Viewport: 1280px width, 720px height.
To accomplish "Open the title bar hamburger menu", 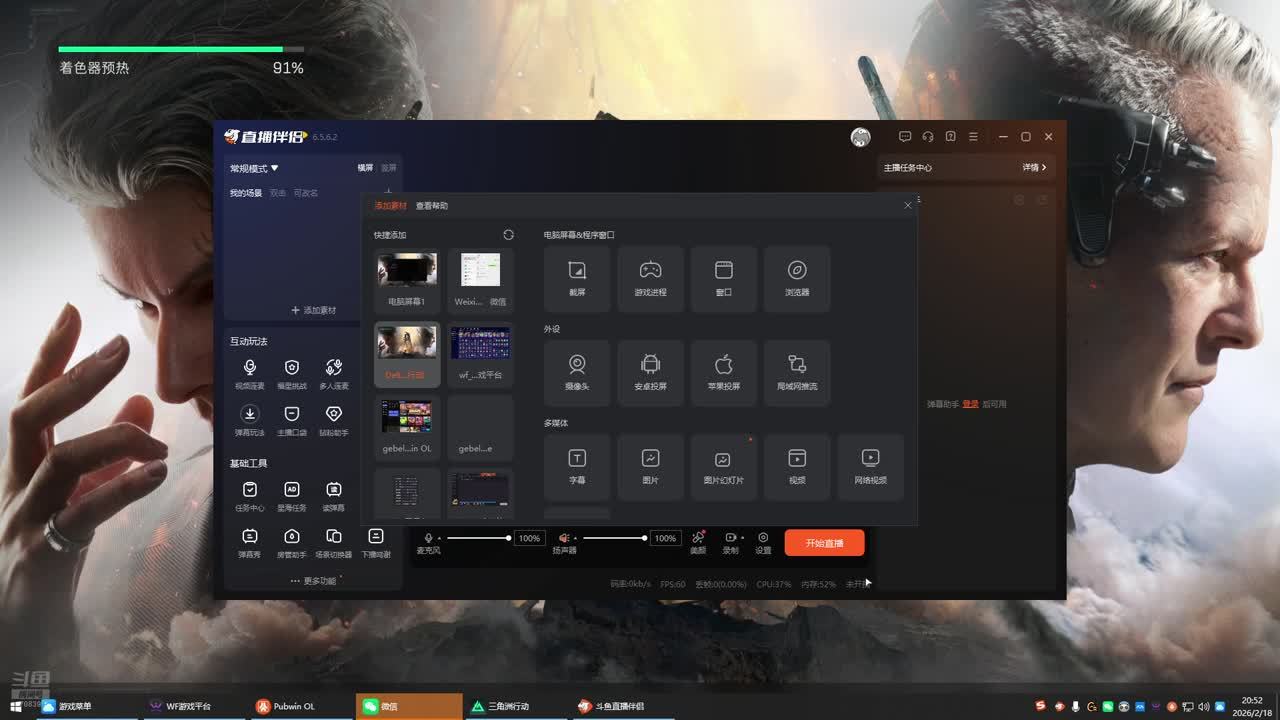I will point(973,137).
